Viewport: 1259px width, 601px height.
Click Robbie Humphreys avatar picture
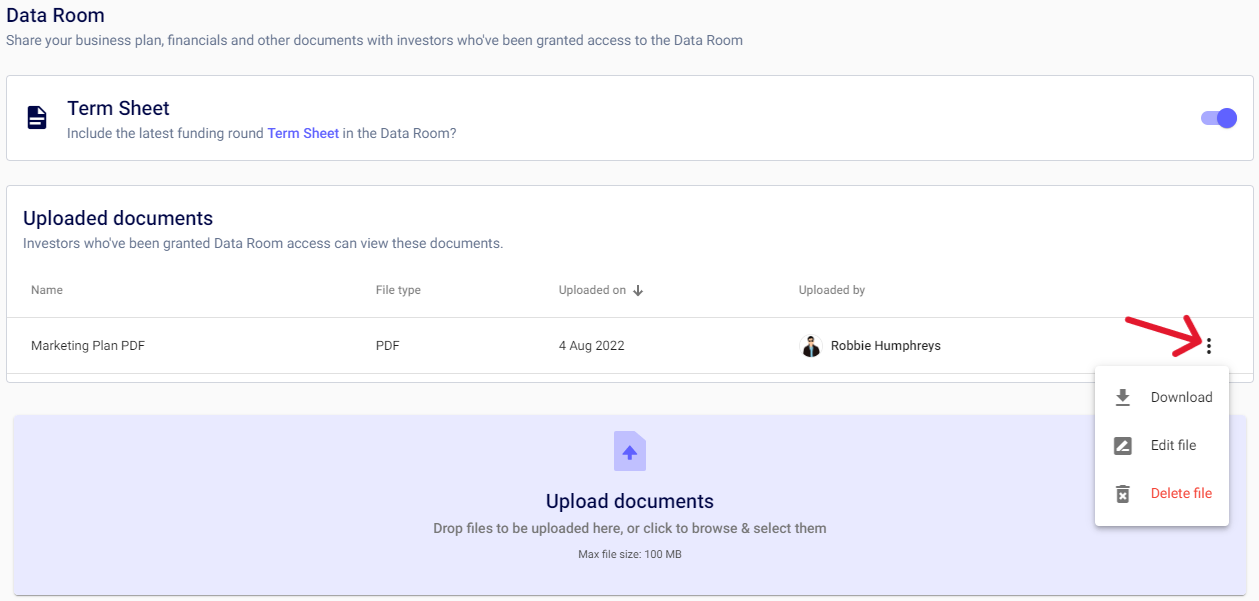pyautogui.click(x=811, y=346)
